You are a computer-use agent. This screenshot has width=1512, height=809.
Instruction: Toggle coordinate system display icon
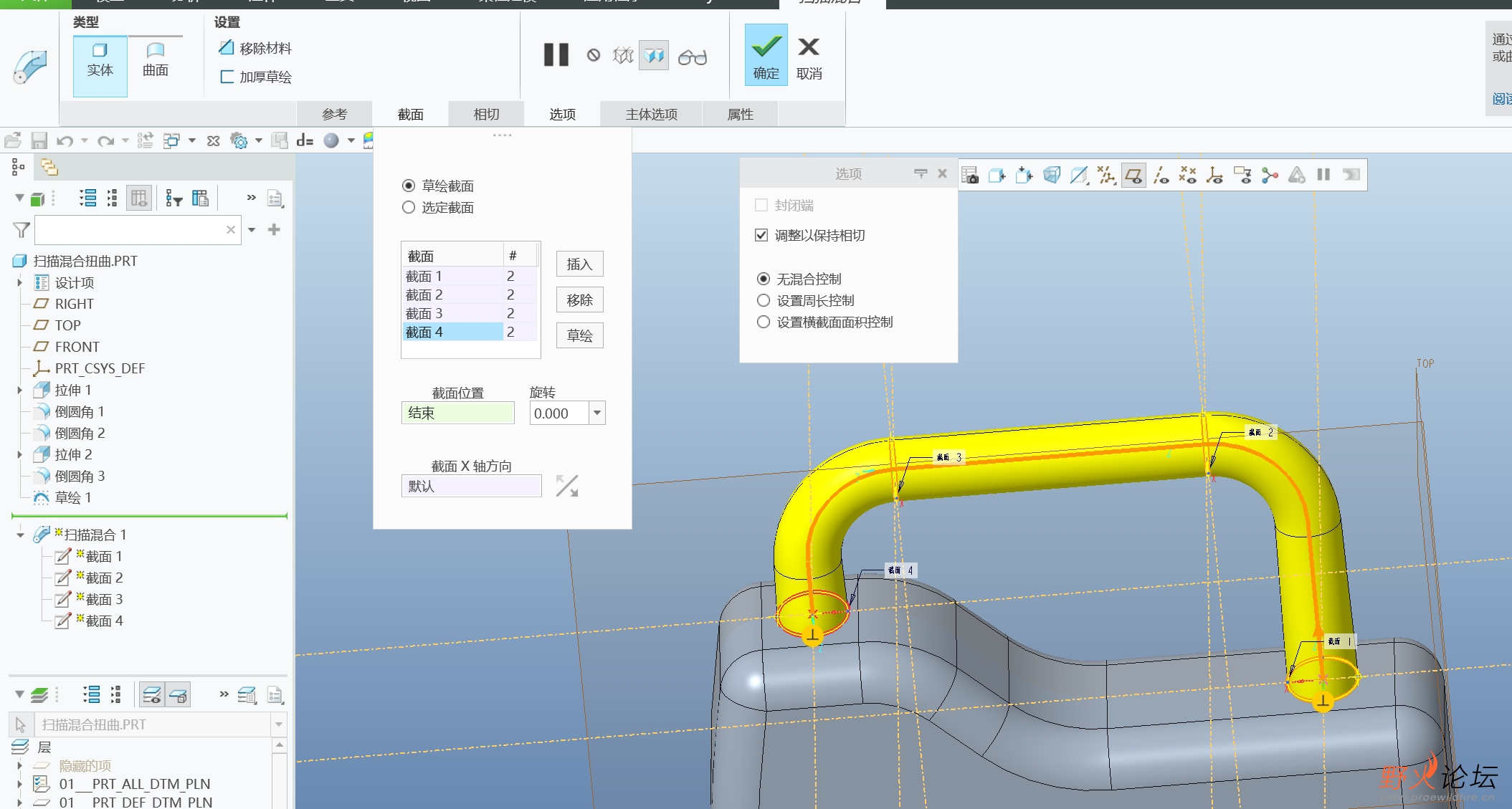[x=1215, y=175]
